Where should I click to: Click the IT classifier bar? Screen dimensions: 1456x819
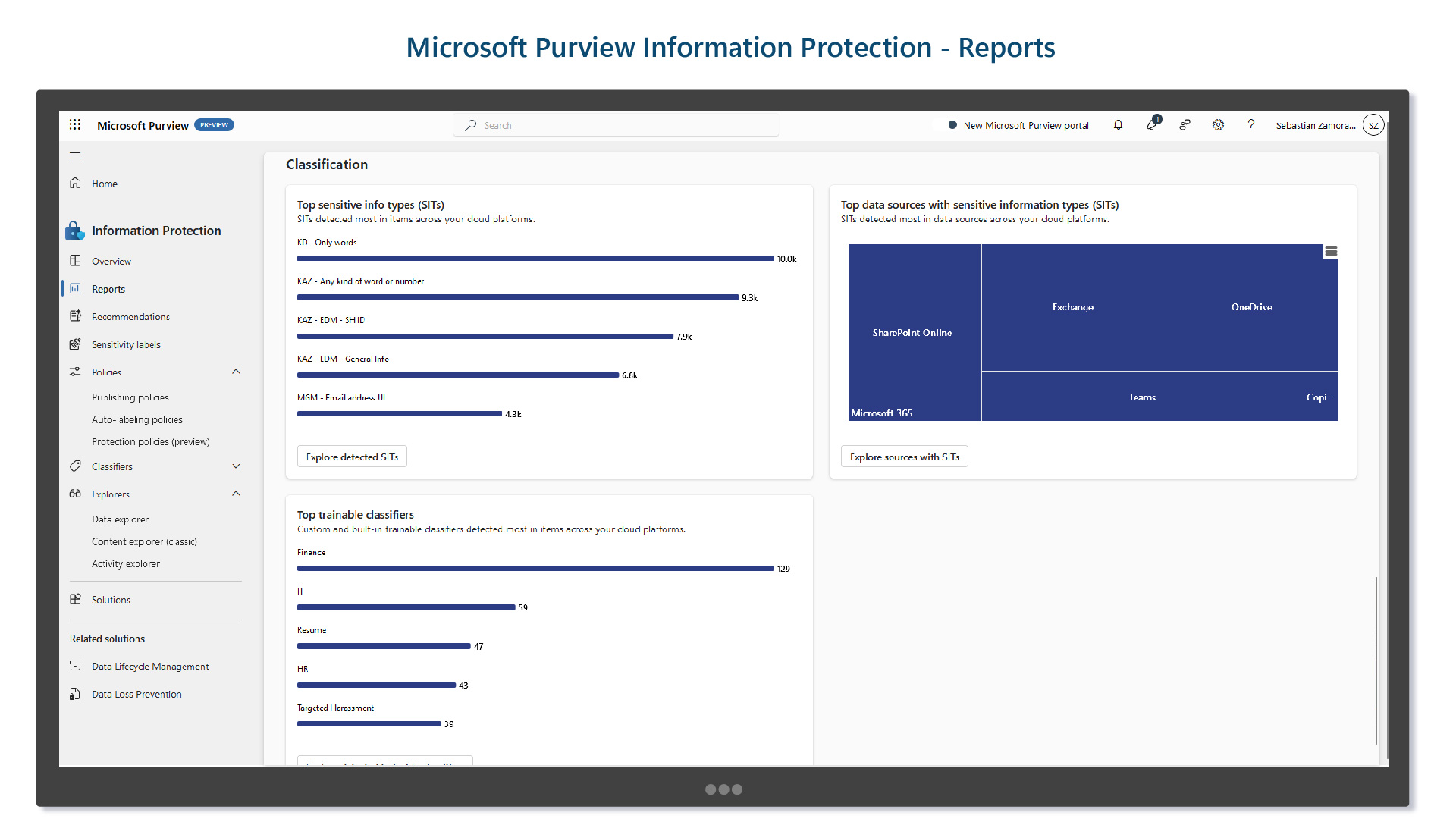coord(406,607)
